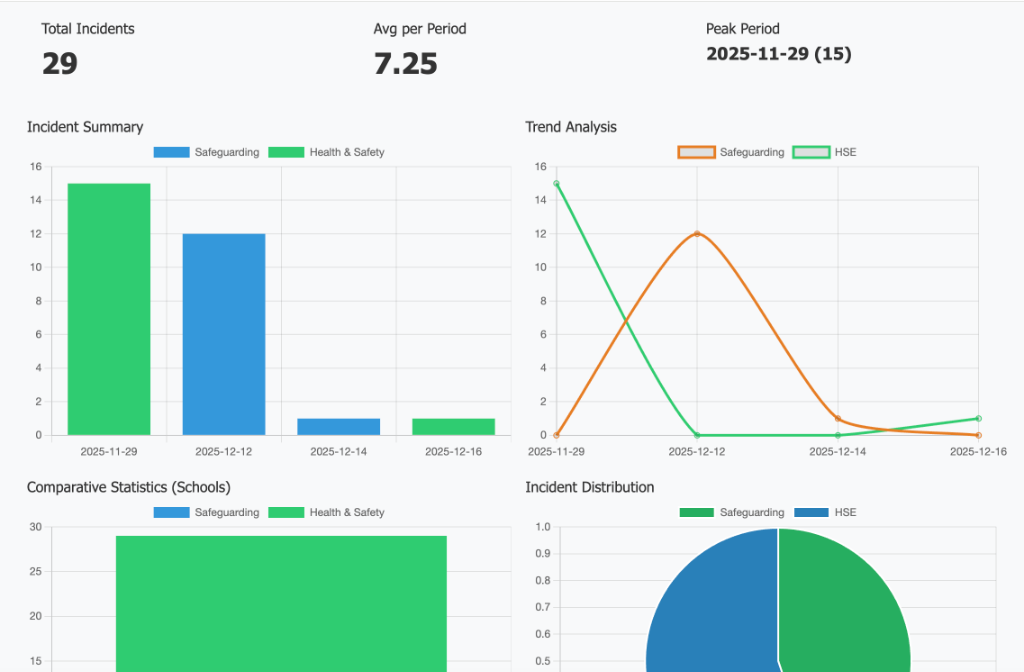Click the green 2025-11-29 bar in Incident Summary
1024x672 pixels.
tap(109, 309)
